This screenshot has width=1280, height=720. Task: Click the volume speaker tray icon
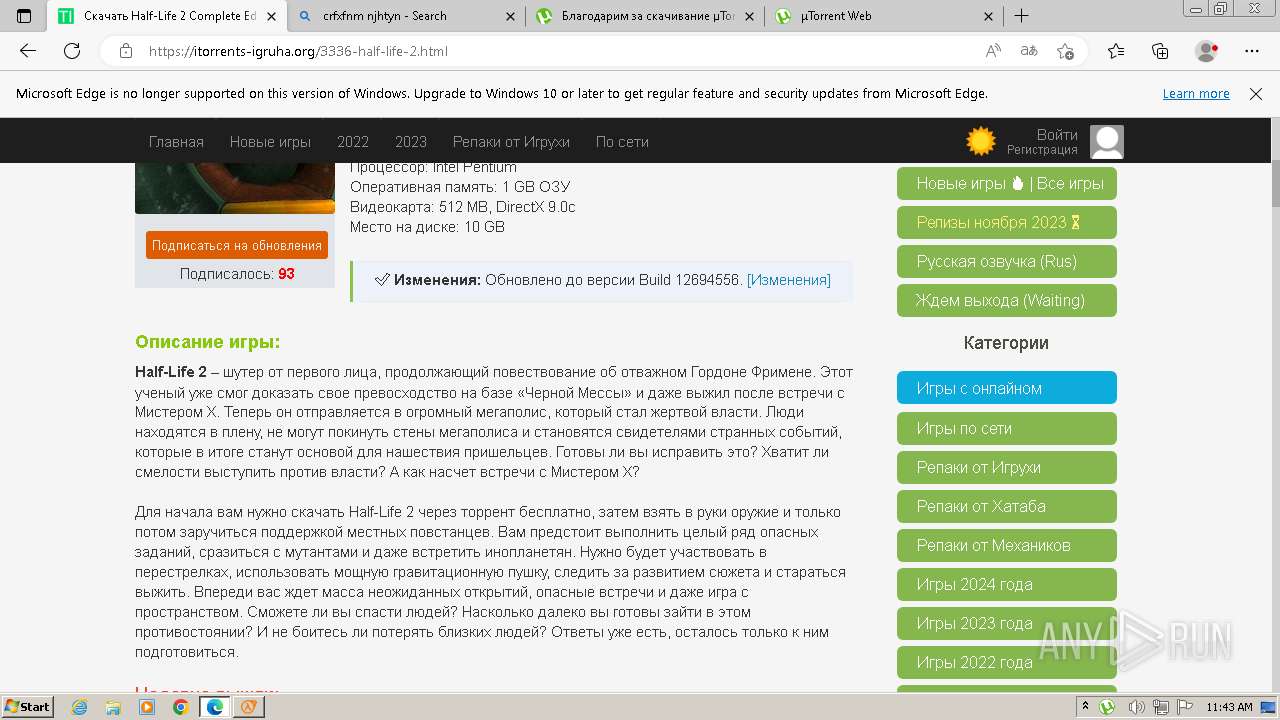click(x=1136, y=707)
